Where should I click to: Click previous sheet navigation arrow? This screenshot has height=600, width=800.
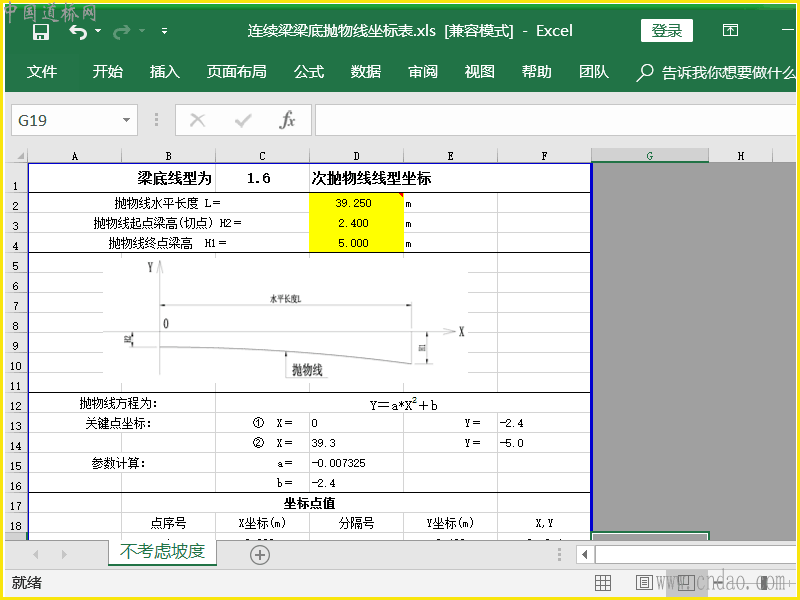[x=35, y=554]
